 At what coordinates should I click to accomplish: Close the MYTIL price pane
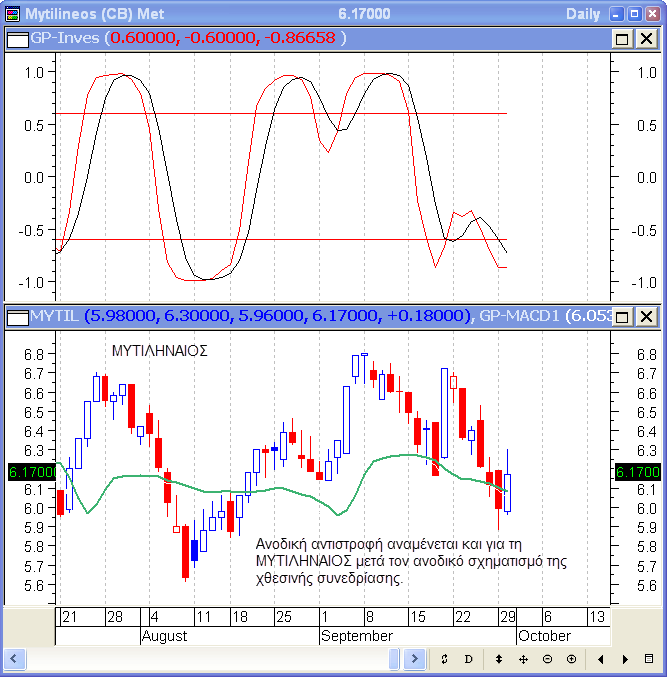click(646, 317)
